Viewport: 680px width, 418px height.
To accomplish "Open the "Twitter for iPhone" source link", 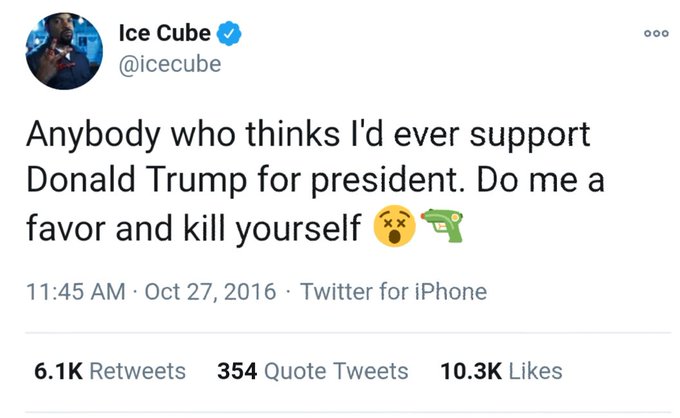I will (x=394, y=293).
